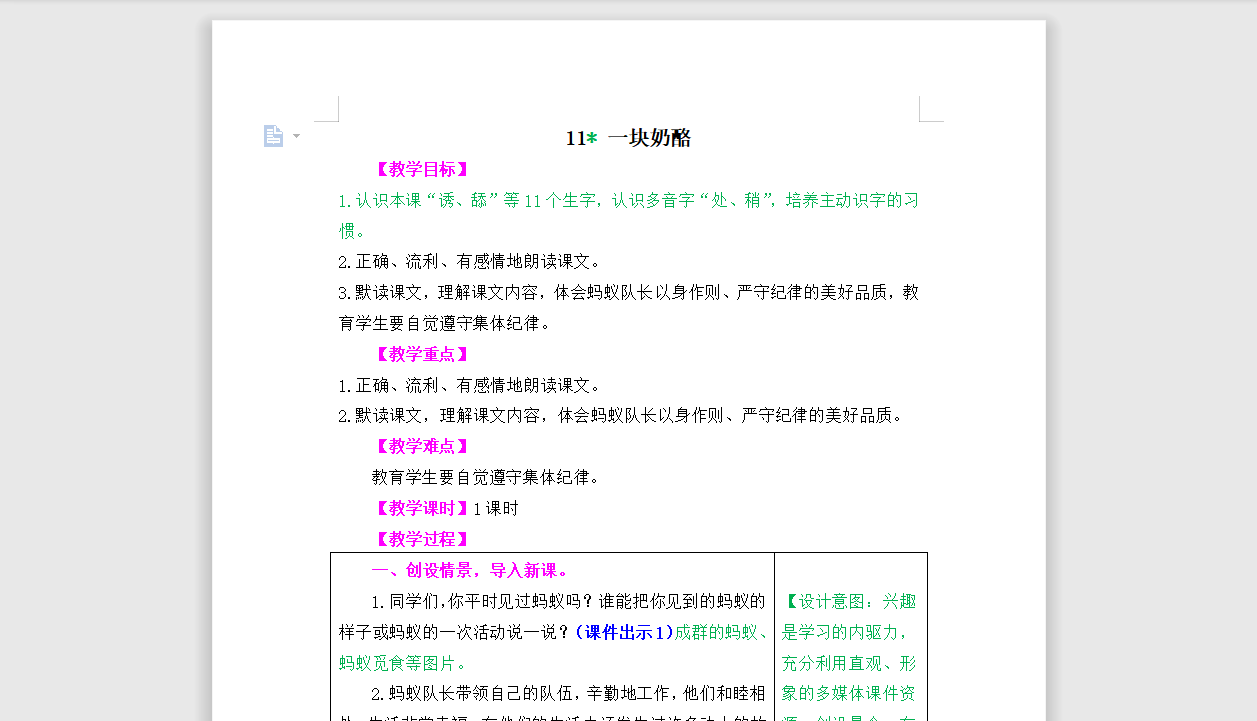Click the table border between the two columns
The height and width of the screenshot is (721, 1257).
point(775,640)
